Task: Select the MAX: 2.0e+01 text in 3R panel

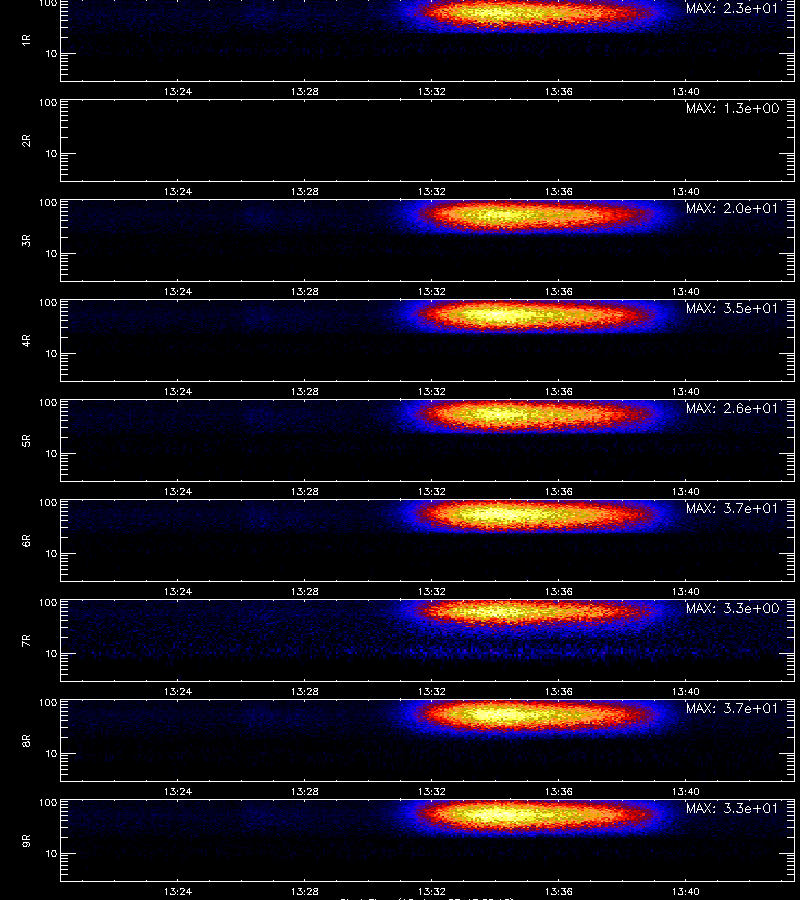Action: click(732, 208)
